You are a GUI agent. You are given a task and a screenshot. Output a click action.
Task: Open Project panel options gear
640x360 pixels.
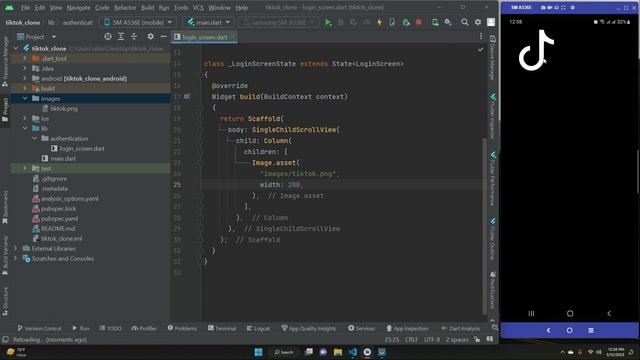click(x=150, y=37)
